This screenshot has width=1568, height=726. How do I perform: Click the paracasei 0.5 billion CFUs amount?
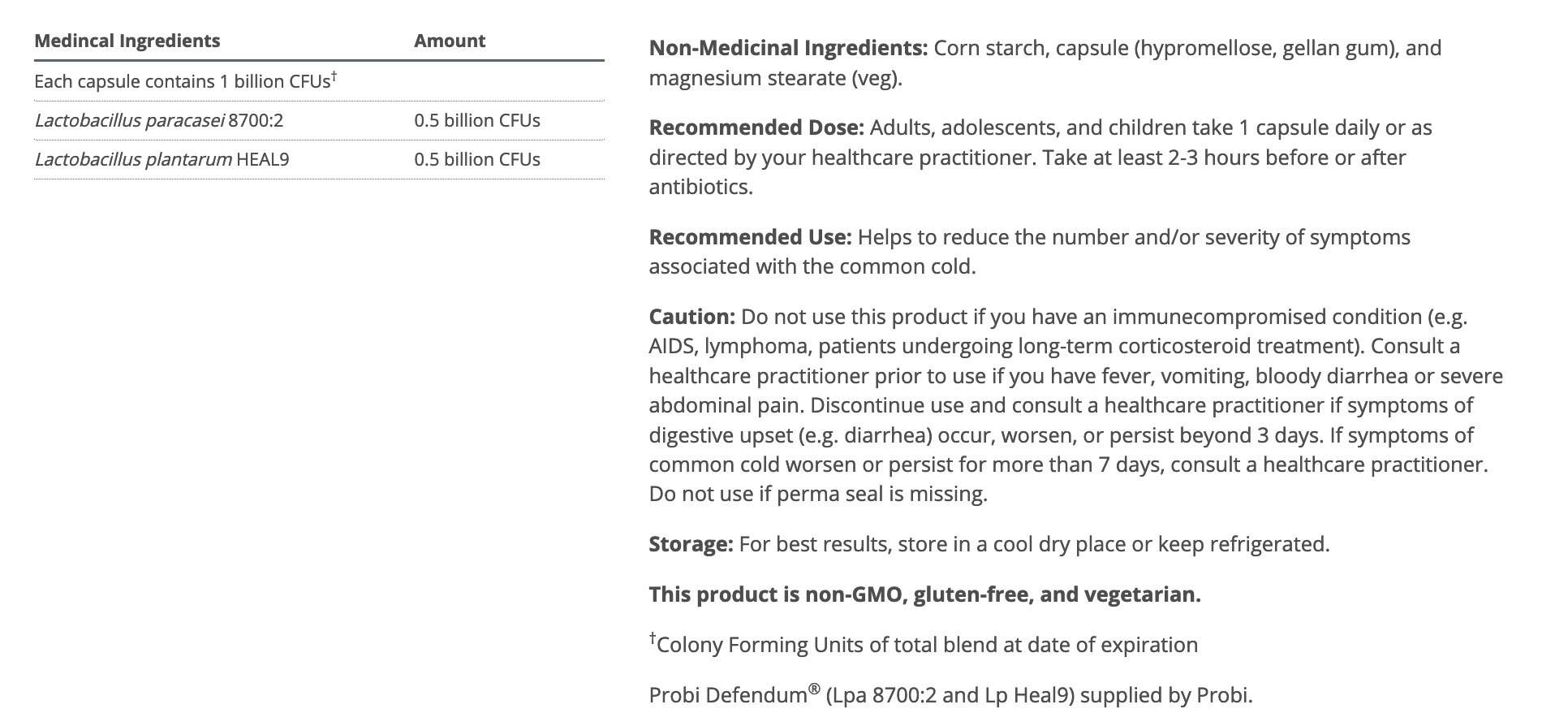point(476,121)
